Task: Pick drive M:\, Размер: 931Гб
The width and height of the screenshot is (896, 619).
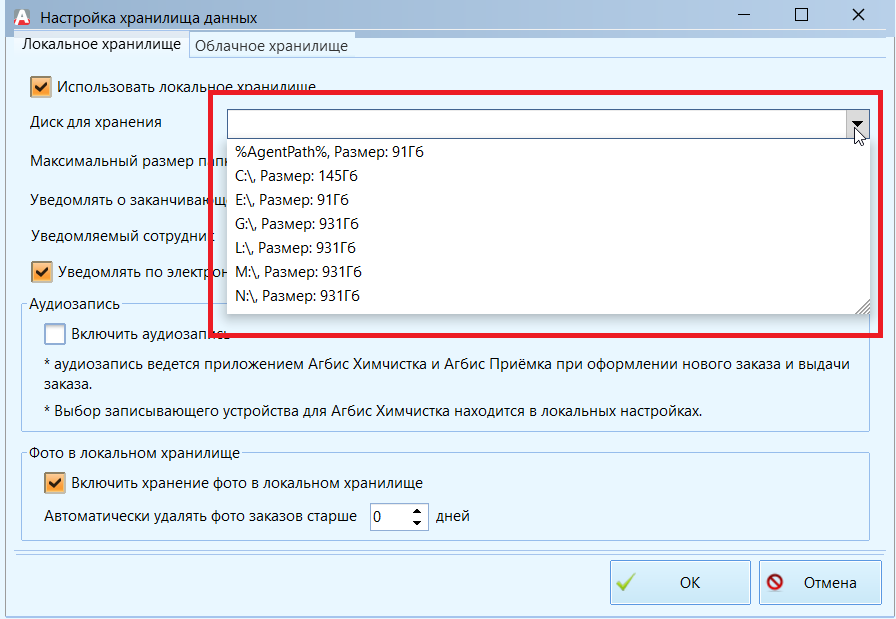Action: [x=548, y=272]
